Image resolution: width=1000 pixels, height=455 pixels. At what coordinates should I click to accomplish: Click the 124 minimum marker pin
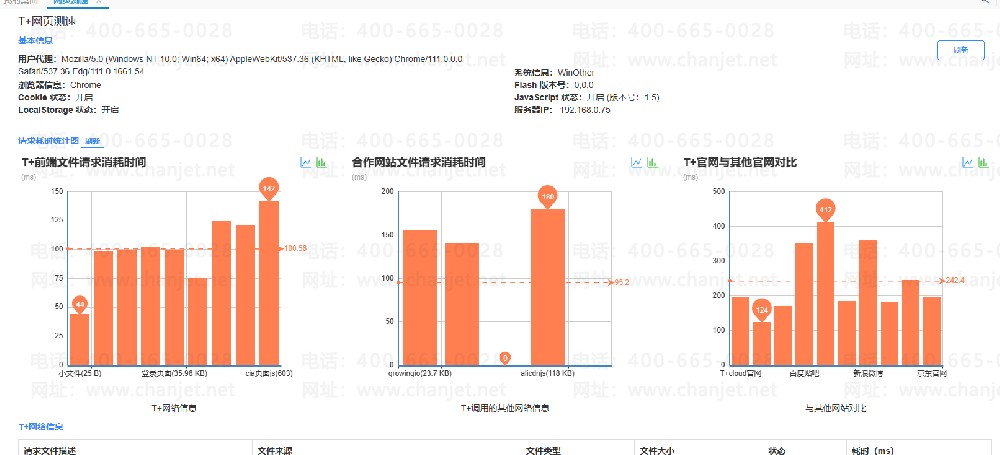coord(762,311)
